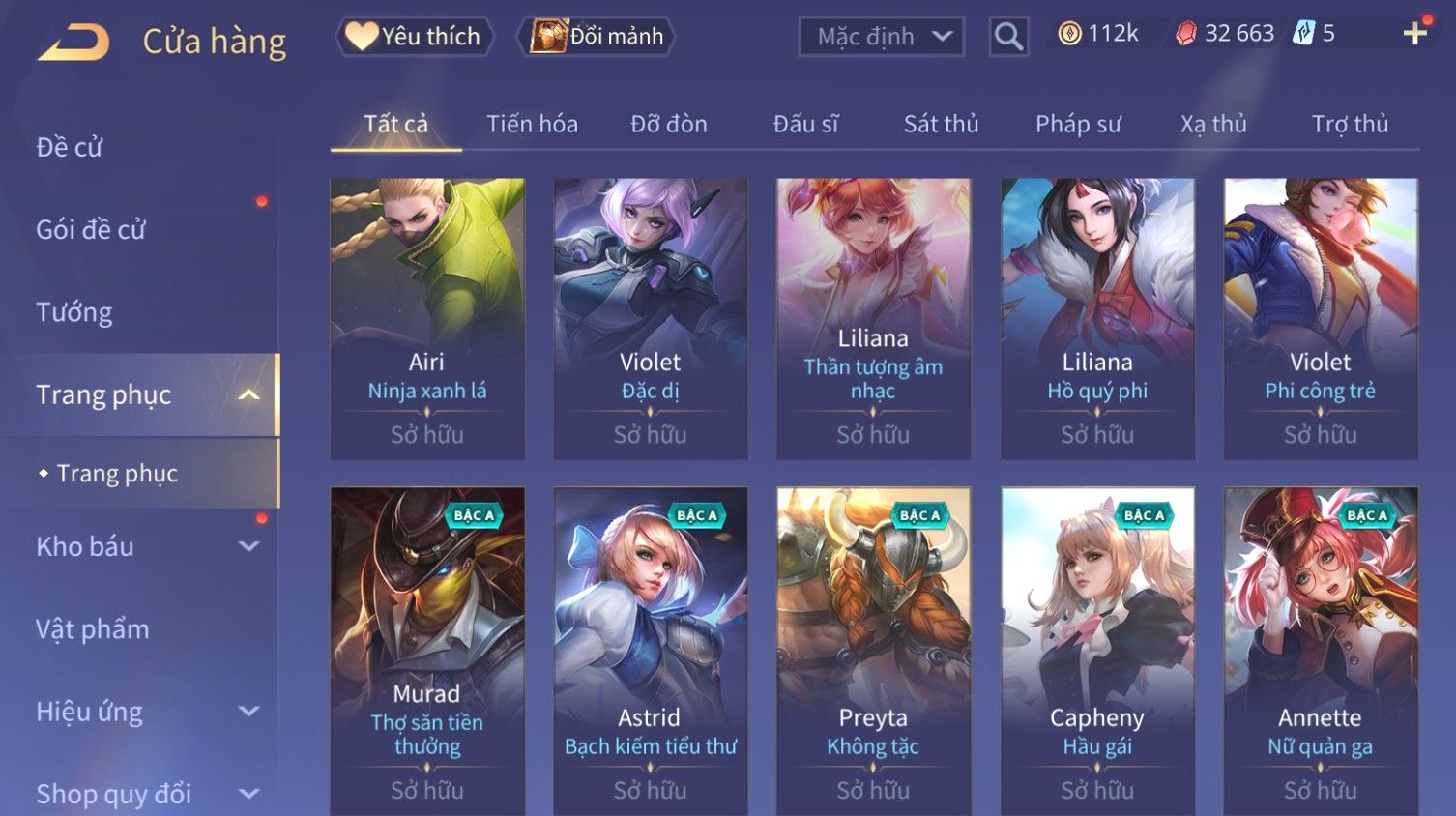Viewport: 1456px width, 816px height.
Task: Open Tướng in the sidebar
Action: click(x=74, y=312)
